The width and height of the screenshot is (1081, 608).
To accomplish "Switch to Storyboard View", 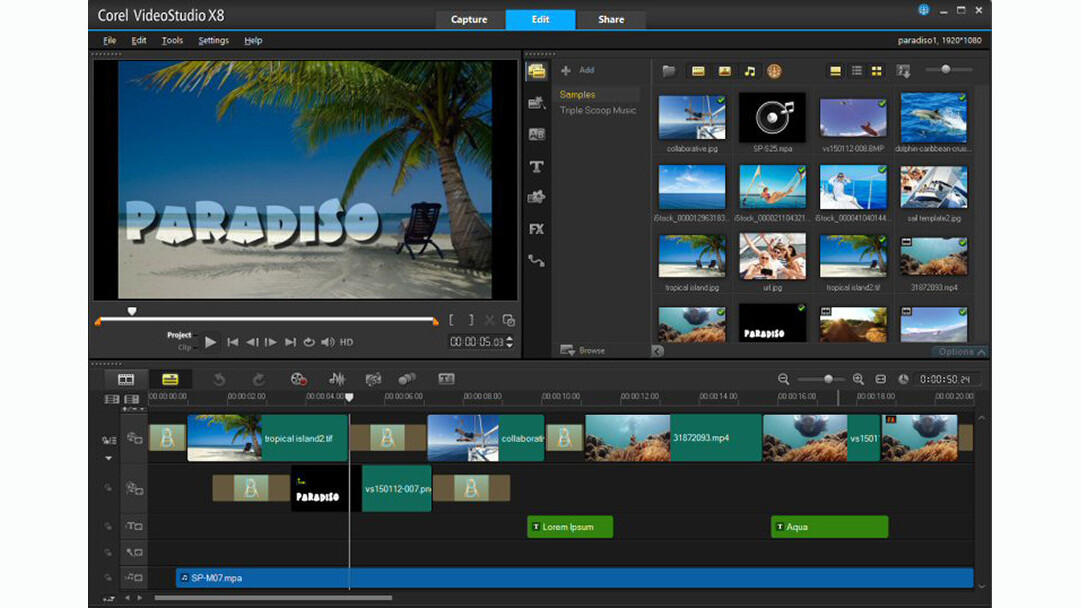I will (126, 379).
